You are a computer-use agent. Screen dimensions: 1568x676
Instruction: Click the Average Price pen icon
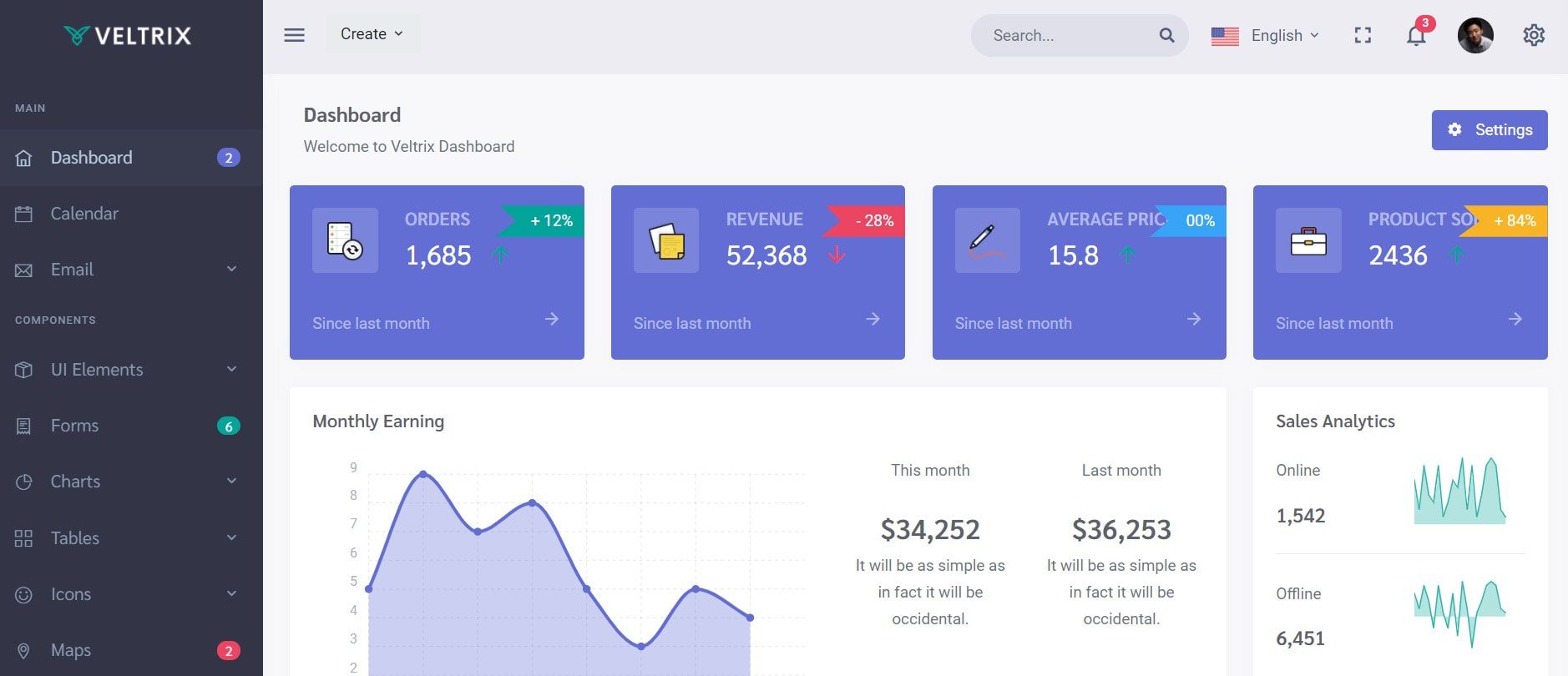(987, 240)
